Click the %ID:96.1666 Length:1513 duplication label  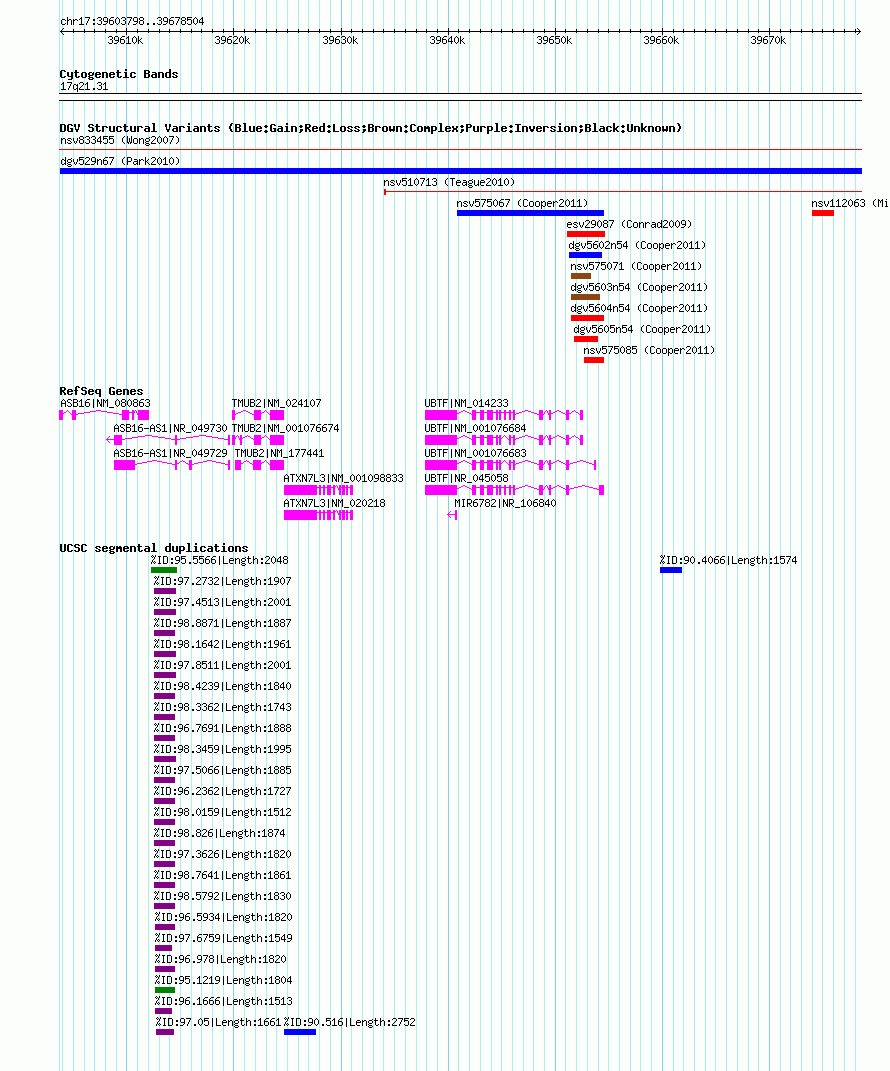click(223, 1001)
